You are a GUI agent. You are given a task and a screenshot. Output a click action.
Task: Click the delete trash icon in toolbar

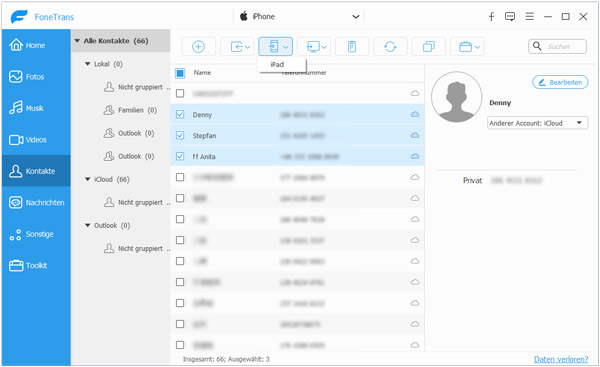click(x=352, y=47)
